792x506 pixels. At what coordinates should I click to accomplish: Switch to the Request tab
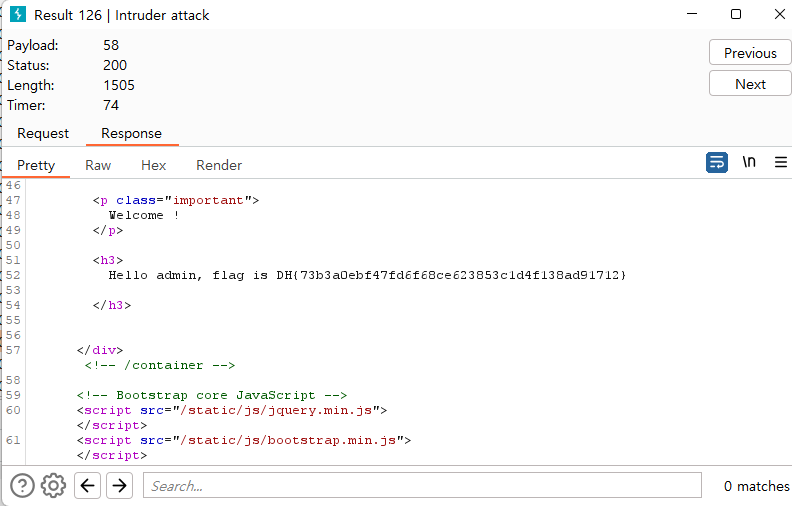43,133
